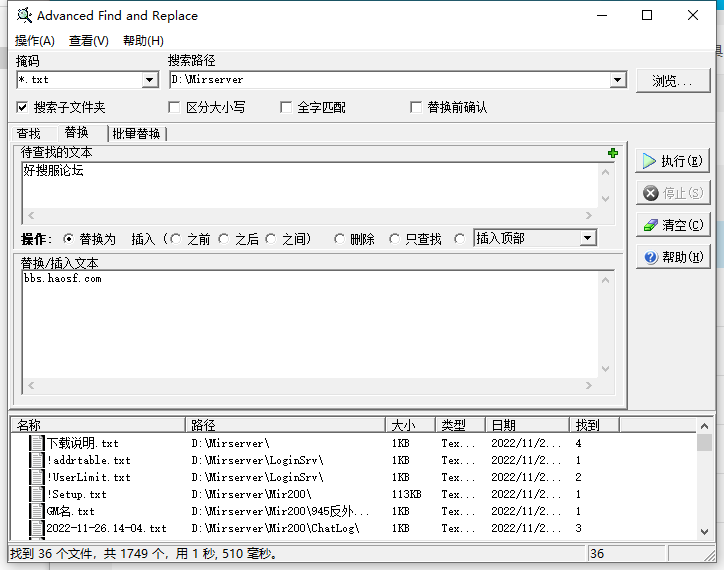Select the 删除 radio button
This screenshot has height=570, width=724.
339,239
